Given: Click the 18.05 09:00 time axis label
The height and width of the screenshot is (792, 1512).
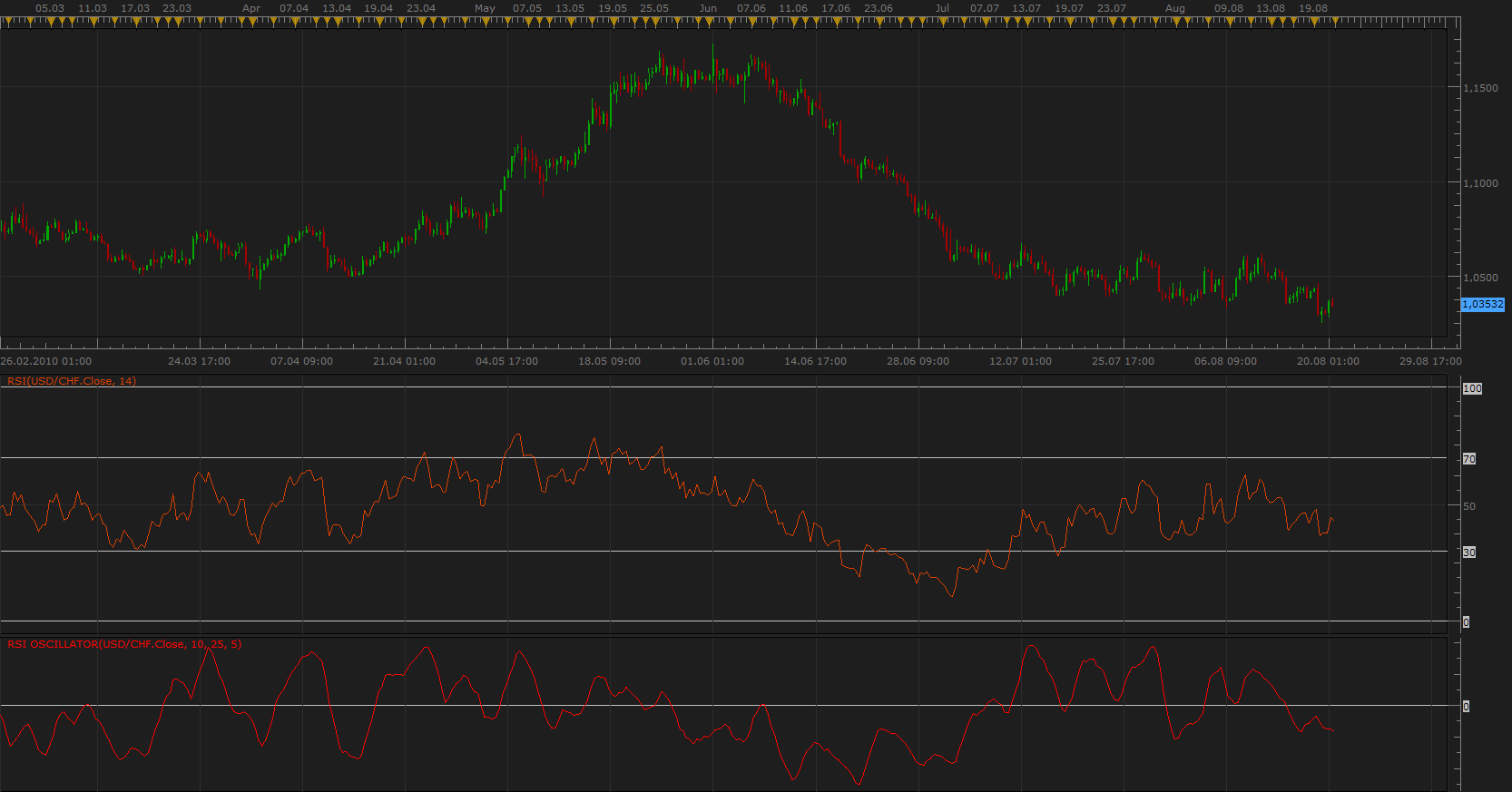Looking at the screenshot, I should (610, 361).
